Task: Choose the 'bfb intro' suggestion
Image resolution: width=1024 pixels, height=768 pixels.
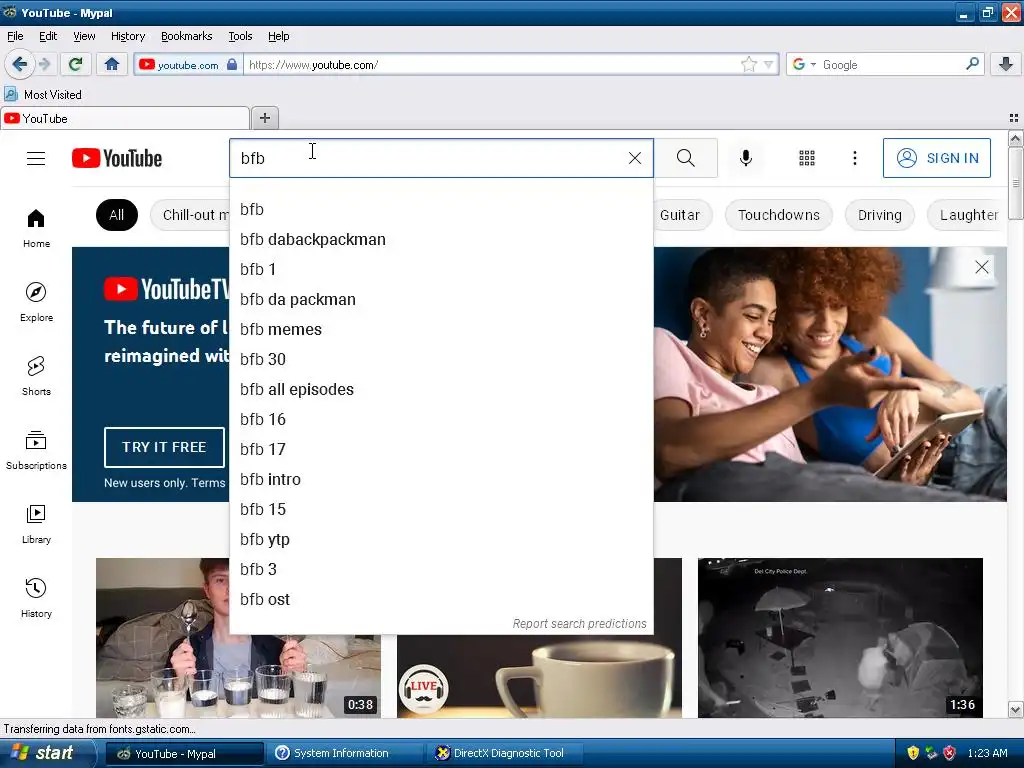Action: [x=441, y=480]
